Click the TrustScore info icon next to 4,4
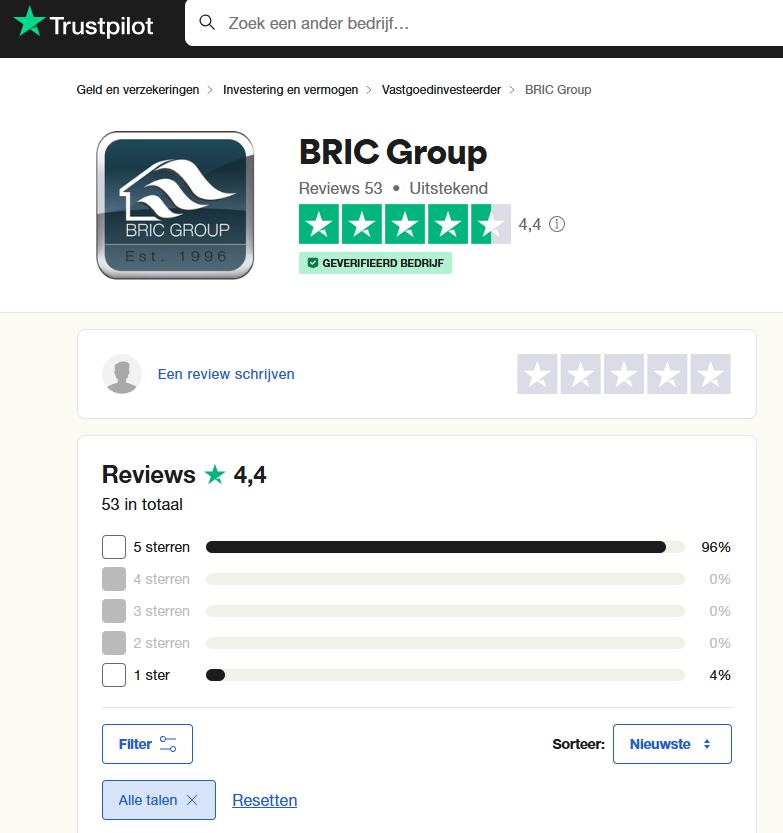 (557, 224)
